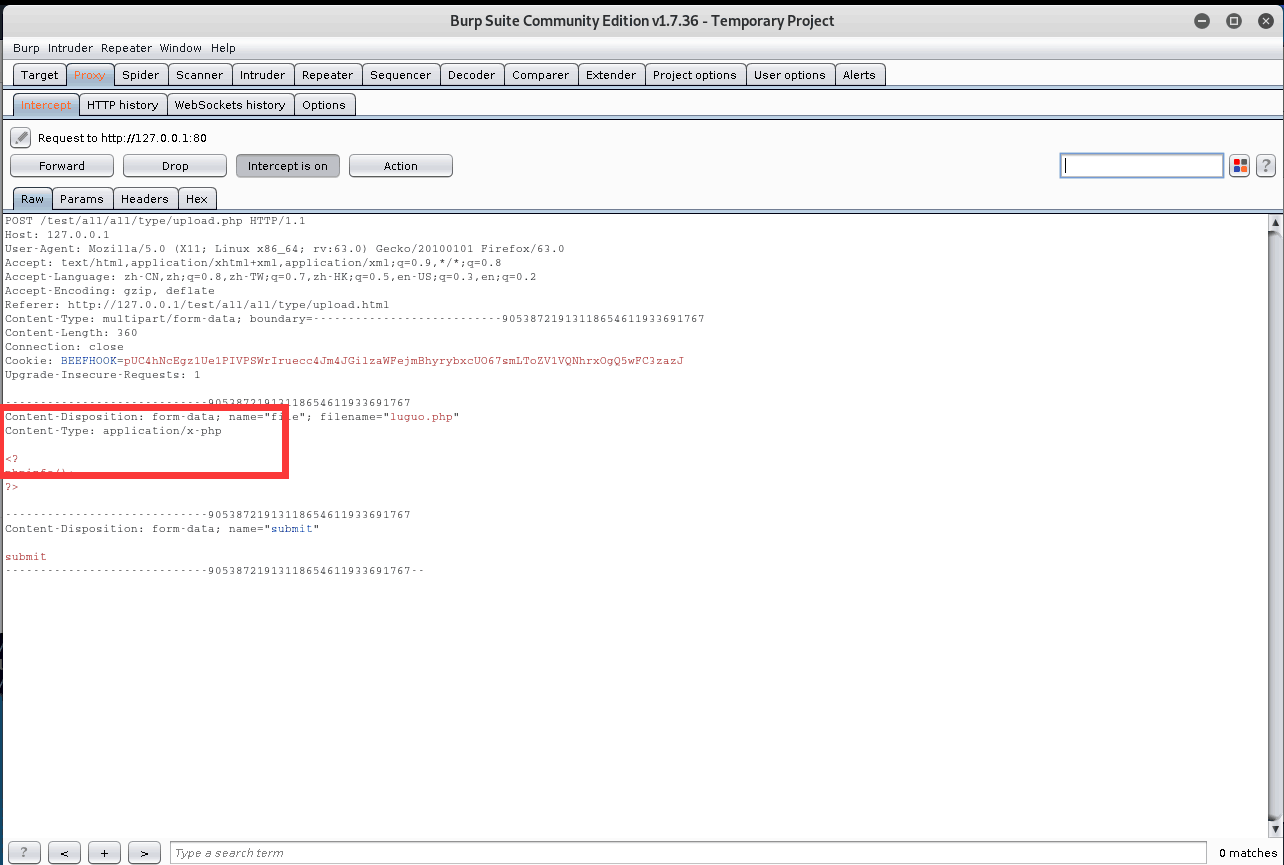Minimize the Burp Suite window
Image resolution: width=1284 pixels, height=865 pixels.
pos(1202,21)
